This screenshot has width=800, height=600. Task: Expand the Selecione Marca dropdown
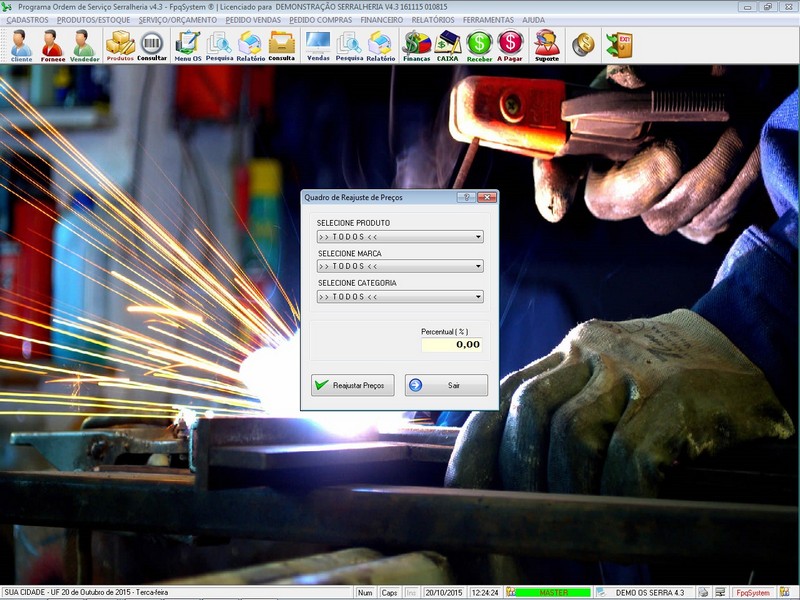(x=479, y=267)
